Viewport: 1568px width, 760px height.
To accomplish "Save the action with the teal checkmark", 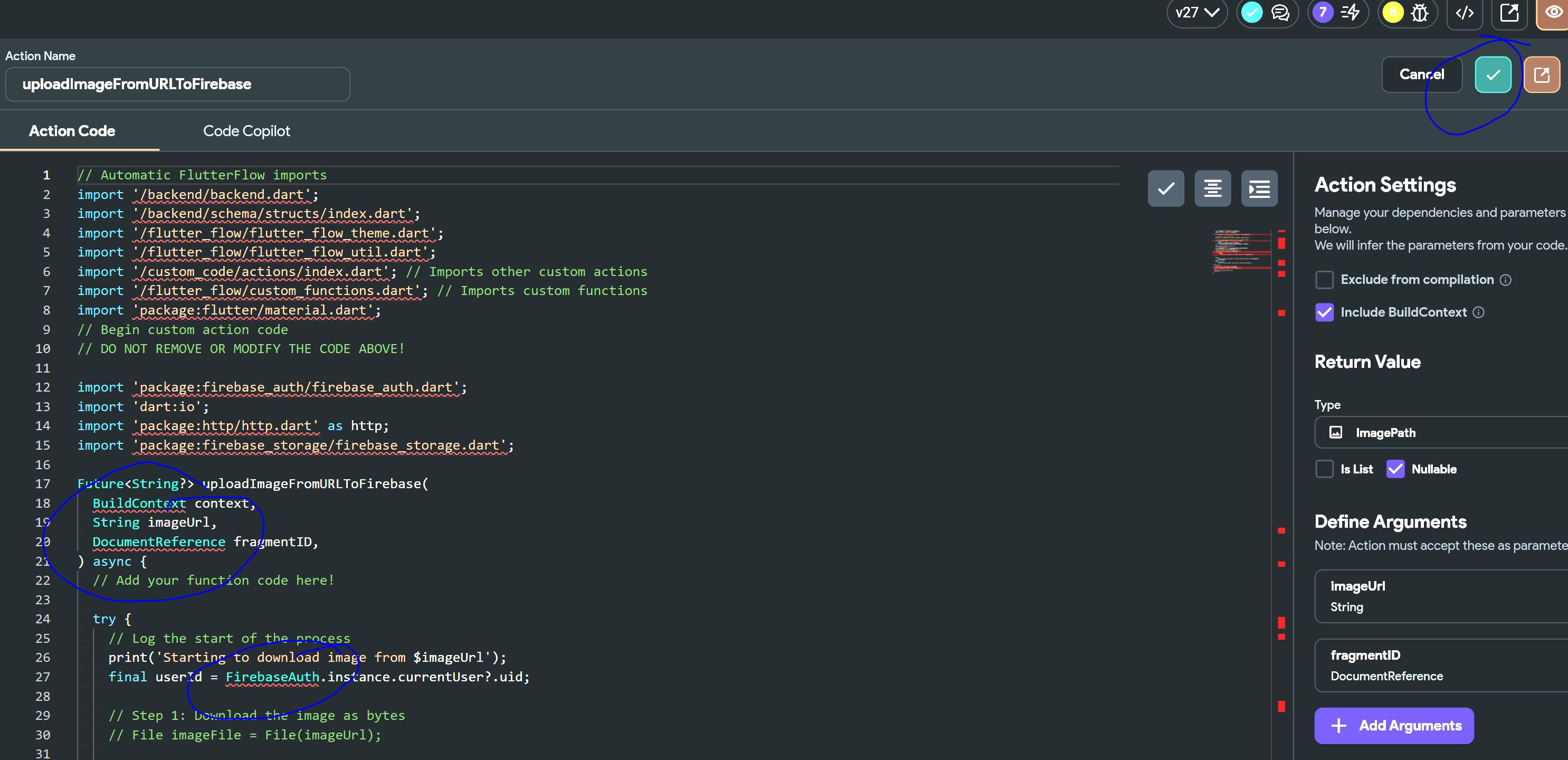I will [1493, 75].
